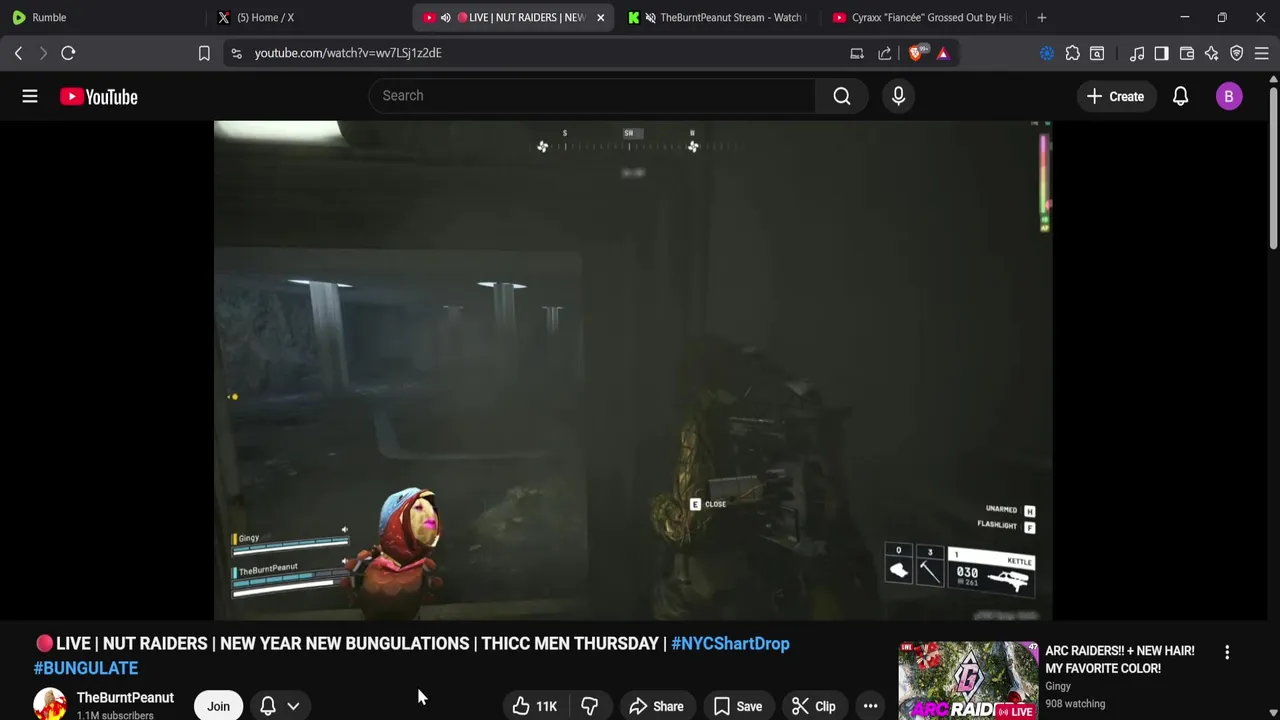This screenshot has height=720, width=1280.
Task: Dislike the video
Action: point(590,706)
